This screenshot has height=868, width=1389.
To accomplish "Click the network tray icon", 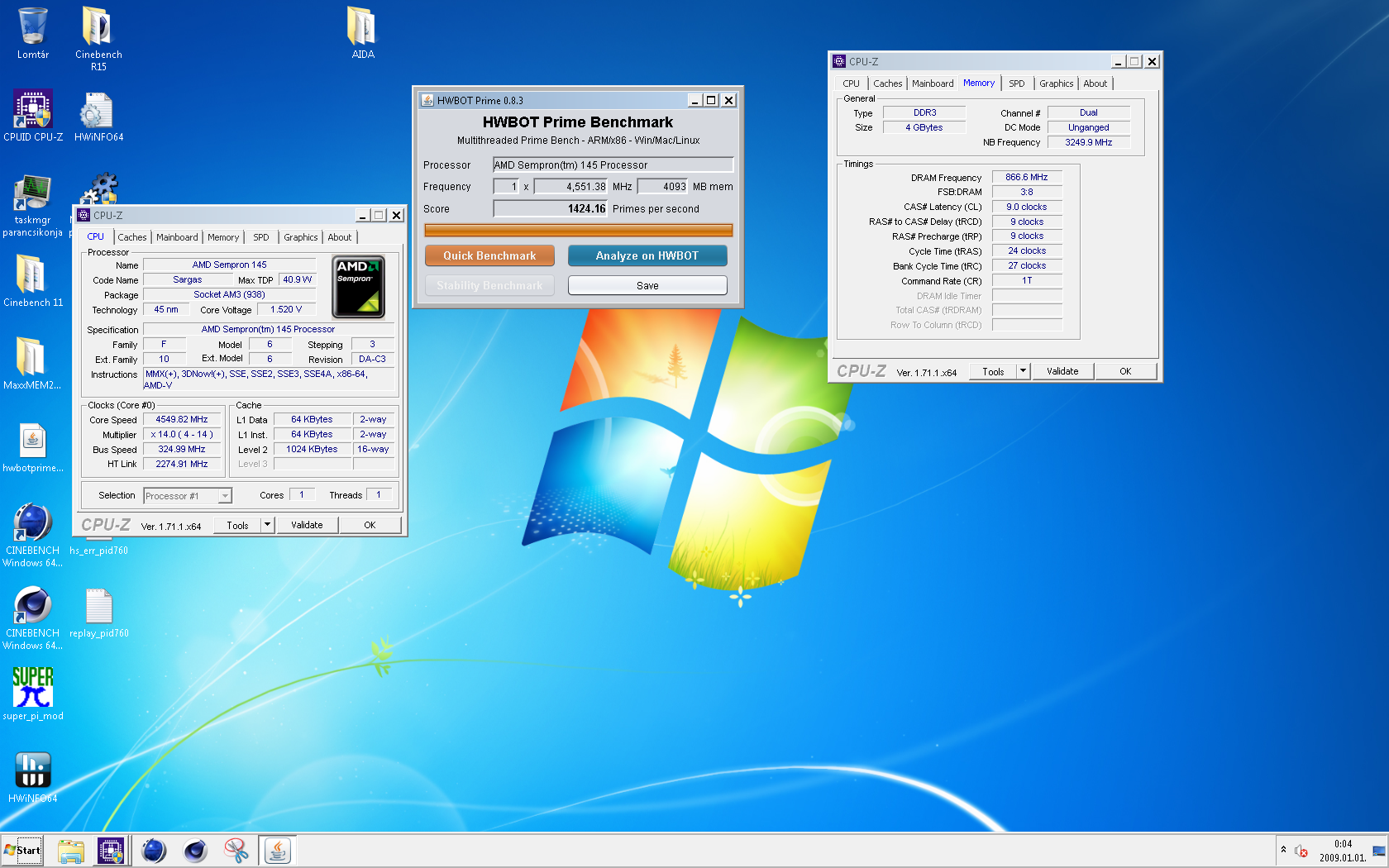I will 1379,851.
